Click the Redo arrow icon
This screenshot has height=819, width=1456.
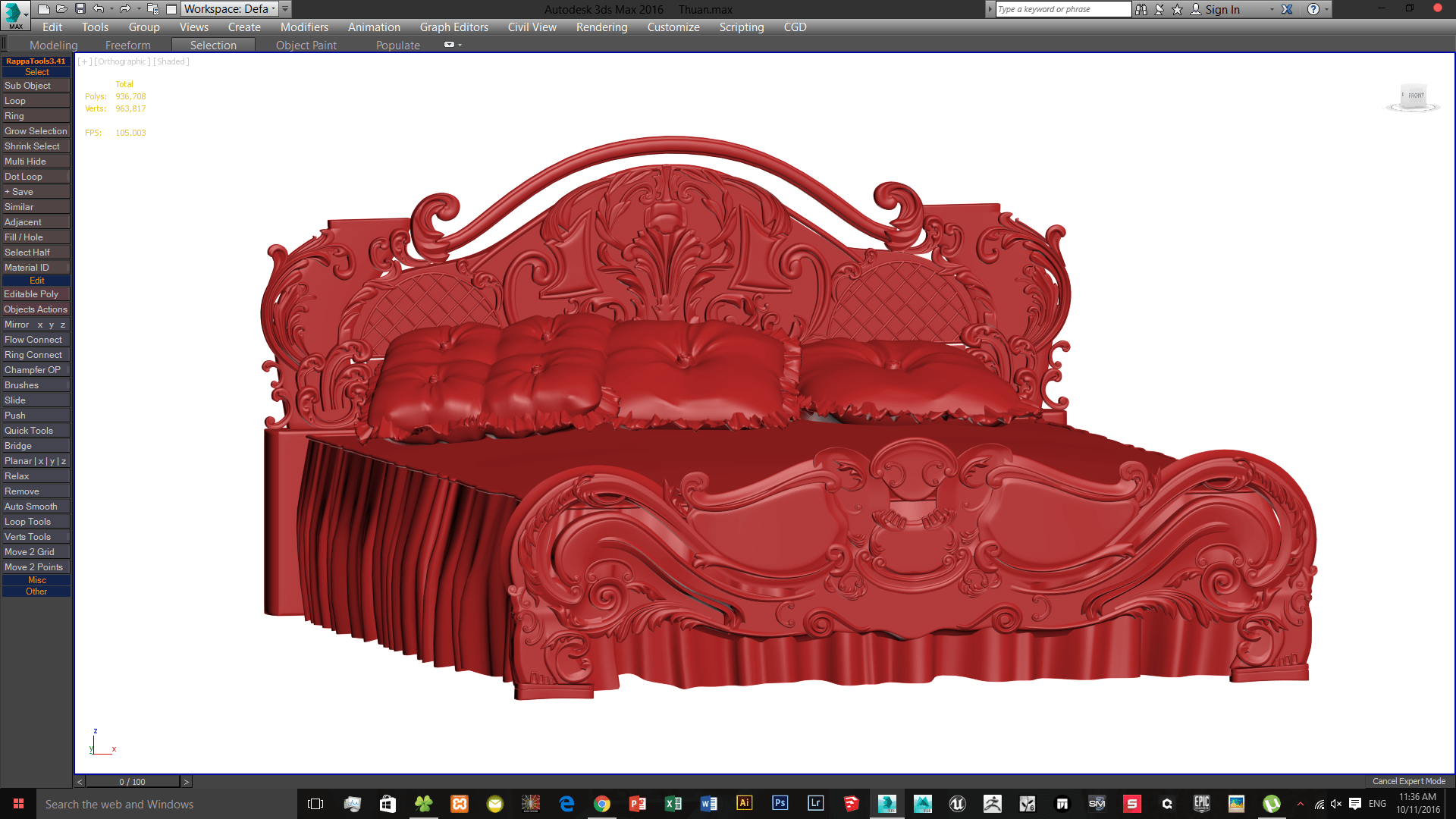125,9
